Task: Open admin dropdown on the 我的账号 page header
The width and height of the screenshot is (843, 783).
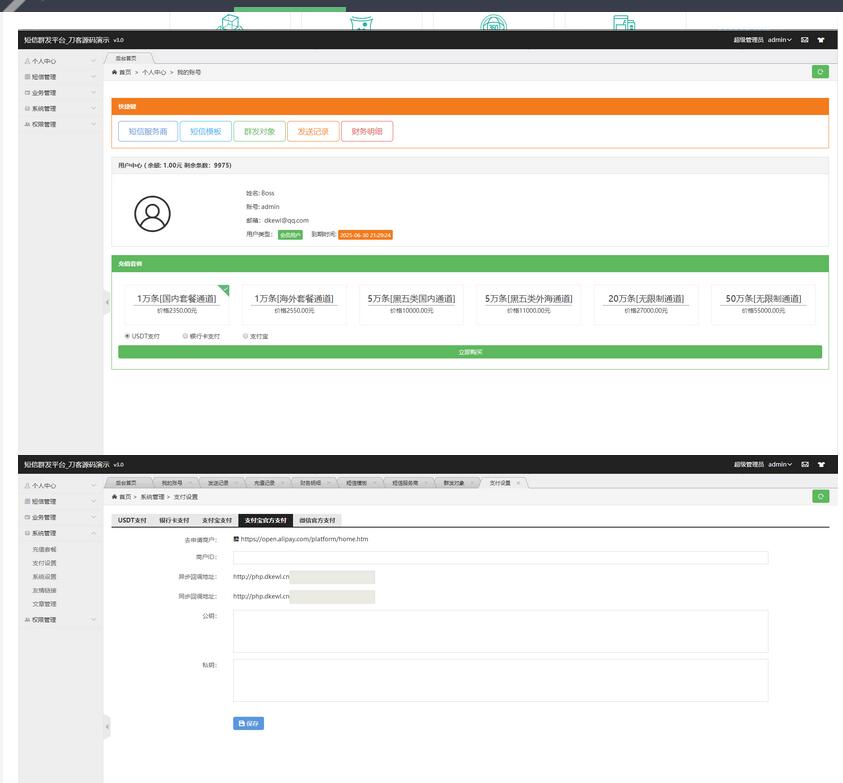Action: point(779,40)
